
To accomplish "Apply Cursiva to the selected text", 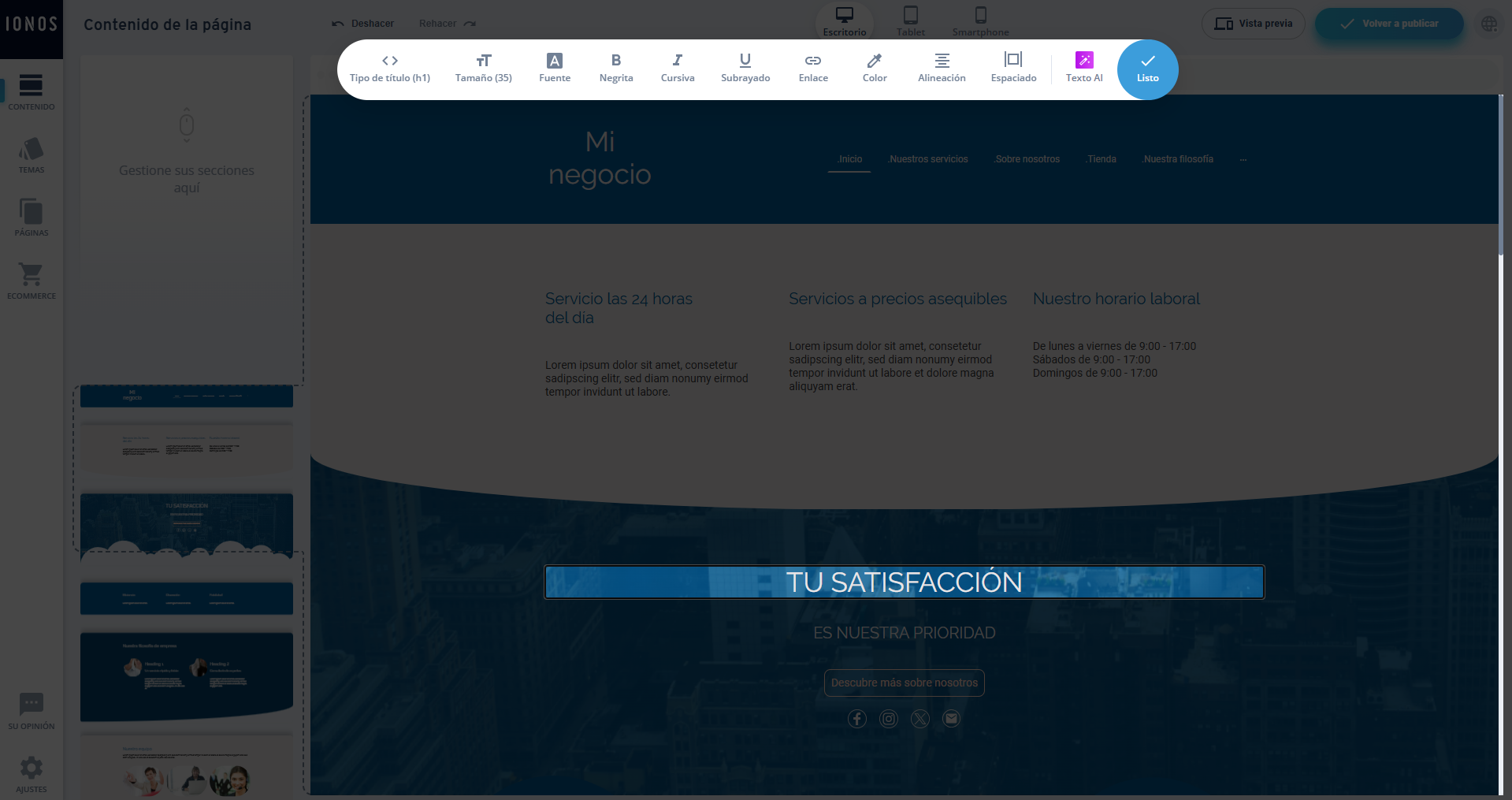I will tap(677, 67).
